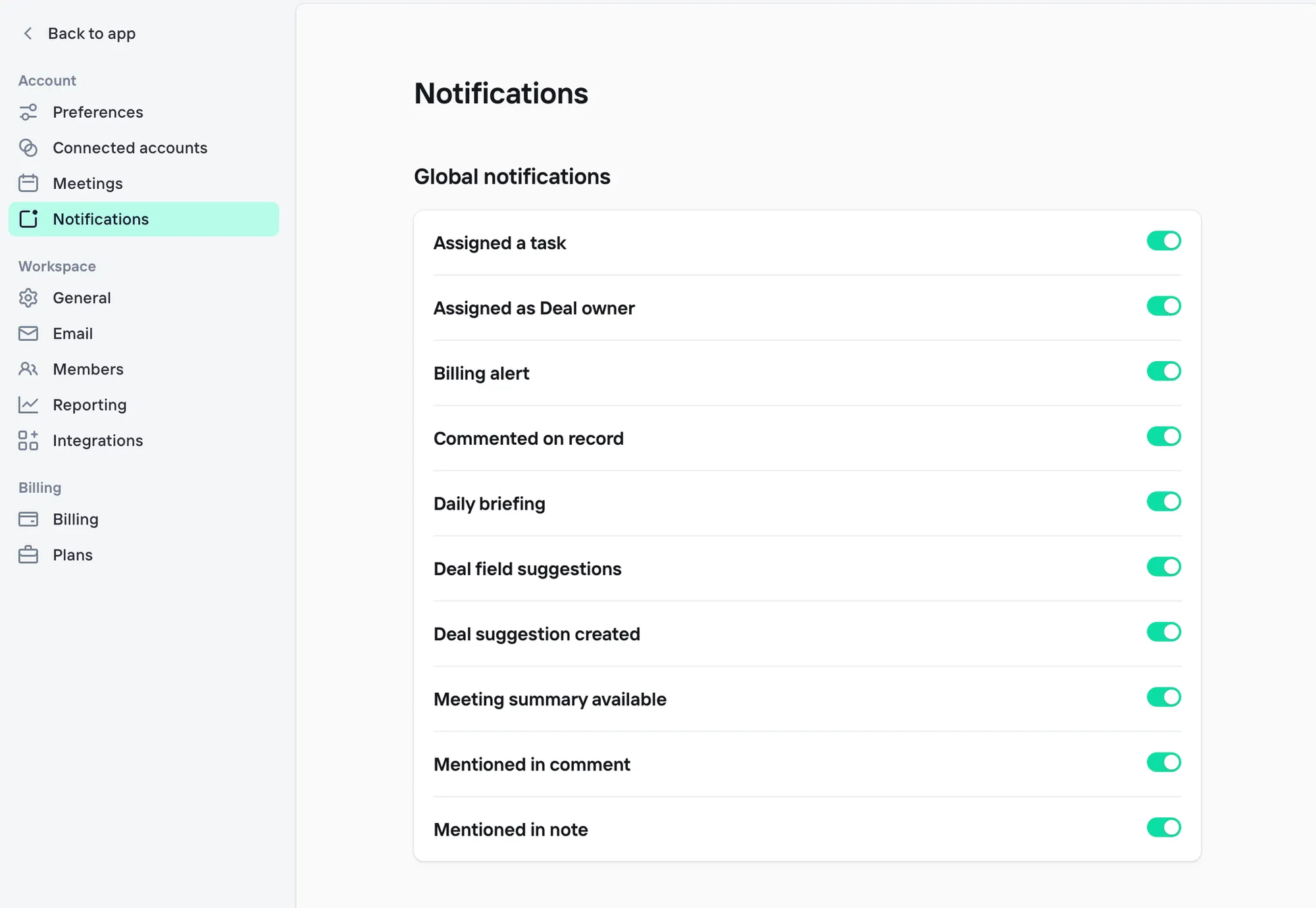
Task: Open Integrations settings
Action: (x=143, y=440)
